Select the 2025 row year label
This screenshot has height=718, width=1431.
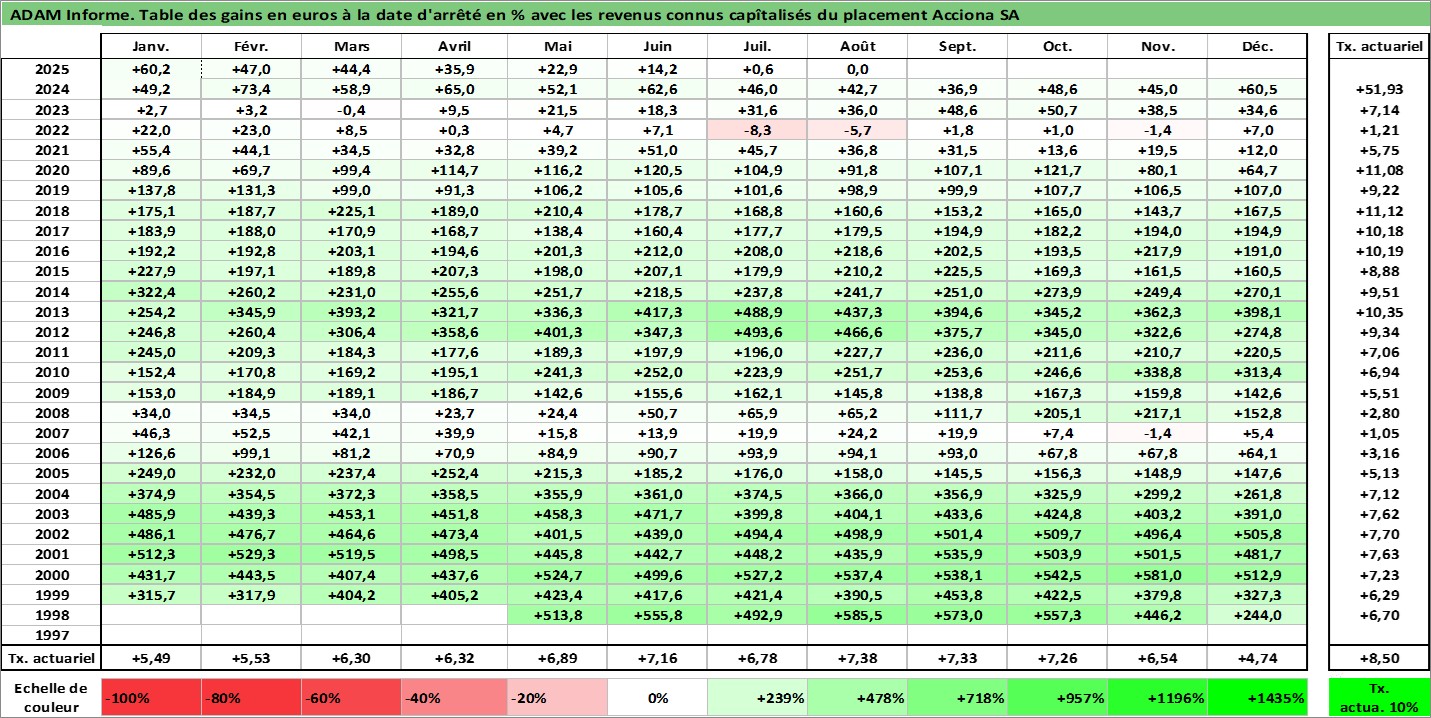[x=51, y=69]
